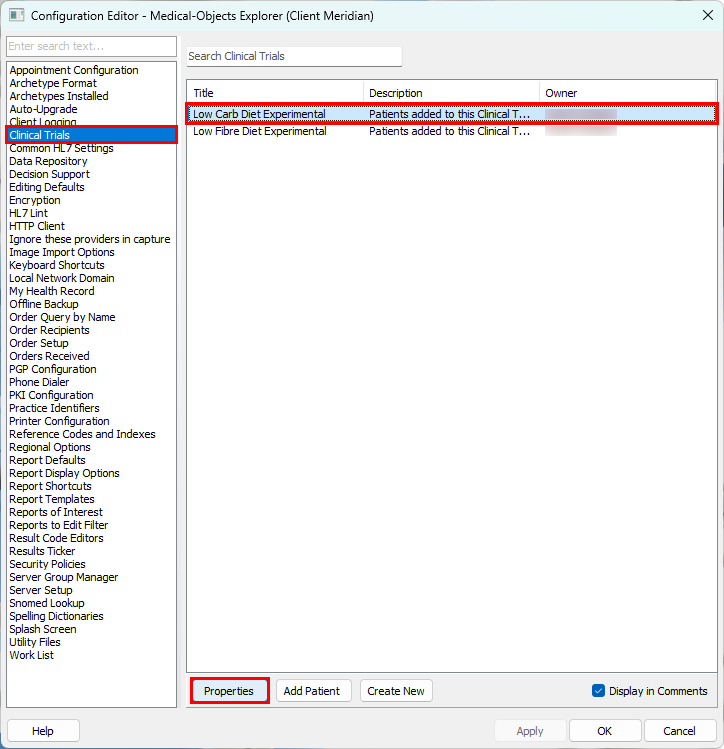Click the settings search text field
Viewport: 724px width, 749px height.
(x=91, y=47)
